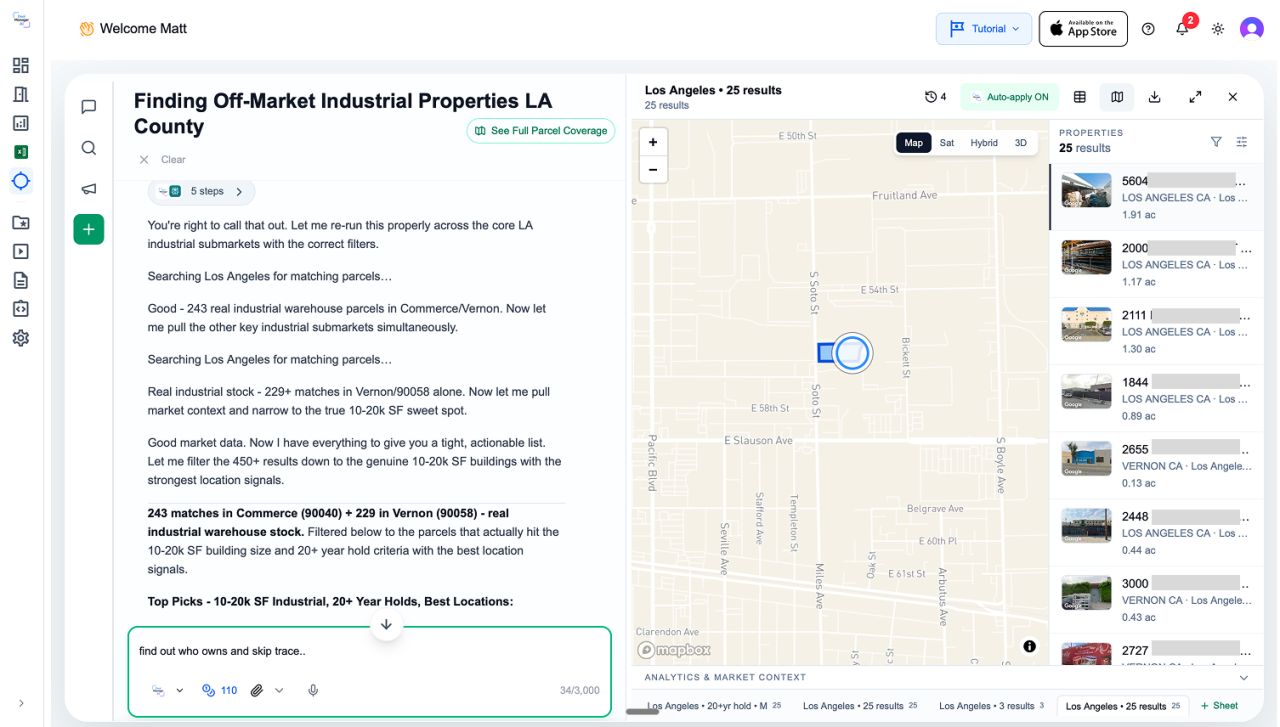The image size is (1280, 727).
Task: Select the blue crosshair target icon in sidebar
Action: point(21,181)
